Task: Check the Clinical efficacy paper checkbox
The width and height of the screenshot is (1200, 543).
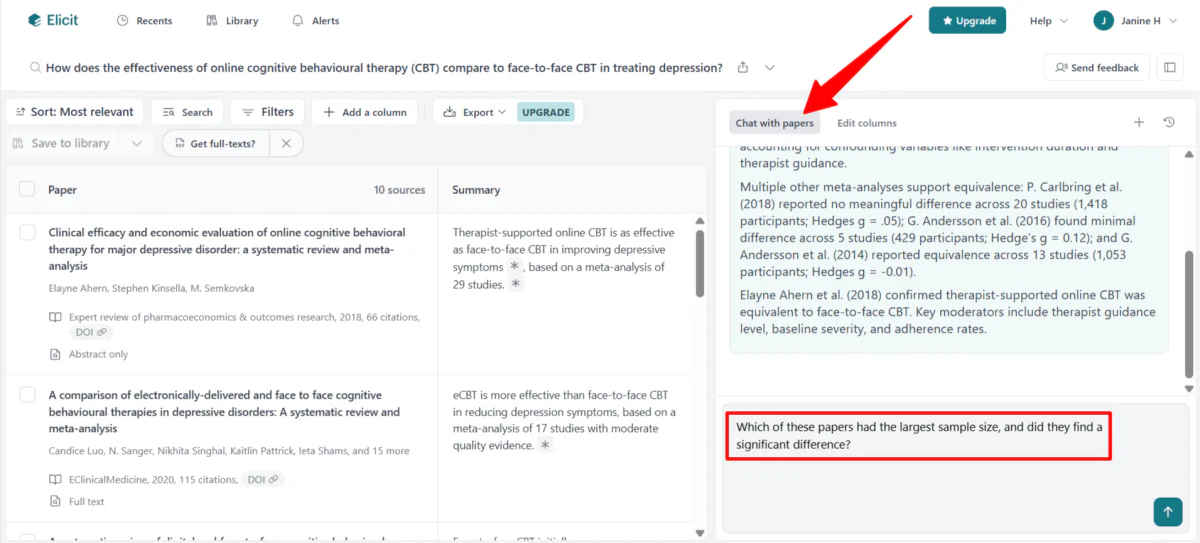Action: [x=27, y=232]
